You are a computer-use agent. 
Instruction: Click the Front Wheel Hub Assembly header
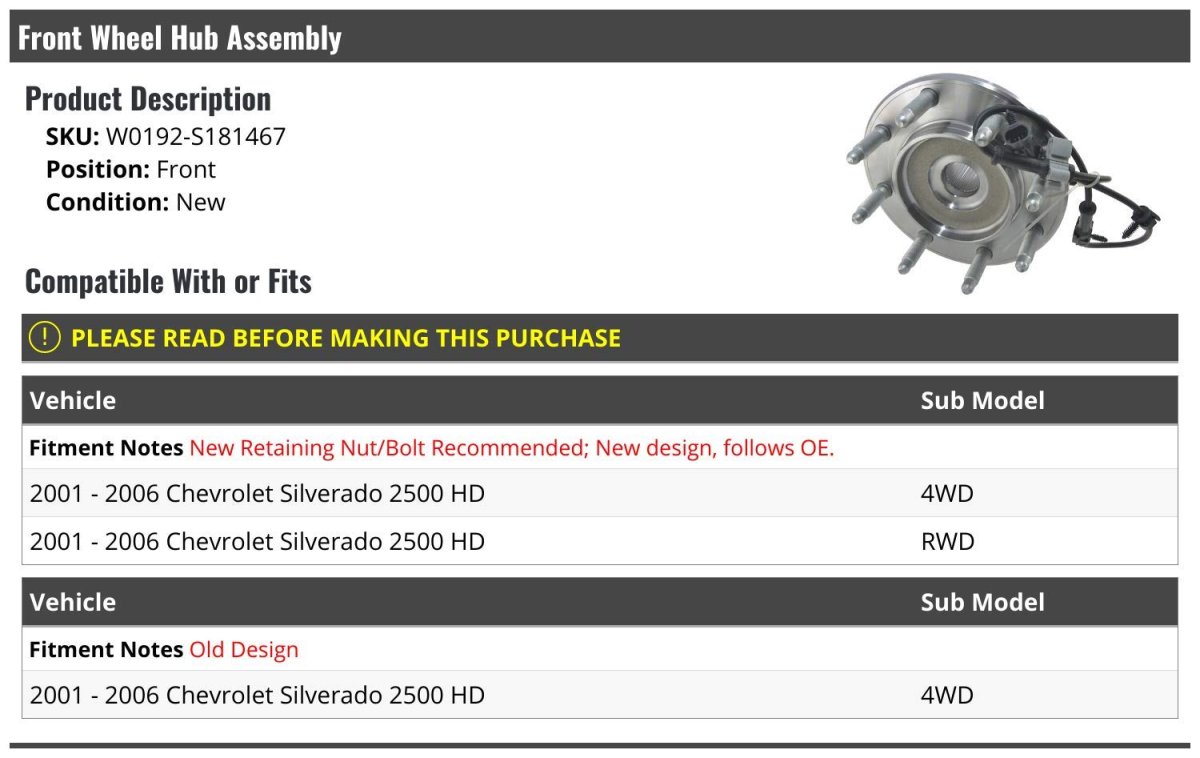[180, 38]
